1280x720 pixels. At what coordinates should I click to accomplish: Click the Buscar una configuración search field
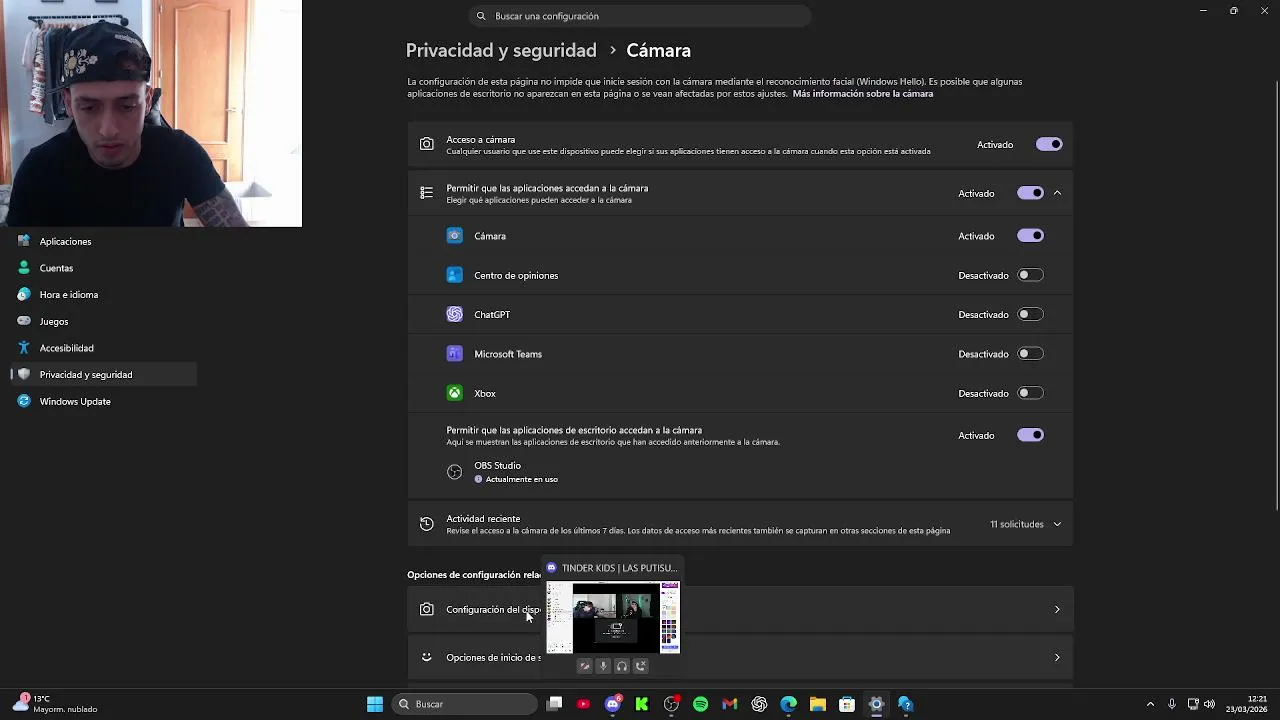click(x=640, y=16)
